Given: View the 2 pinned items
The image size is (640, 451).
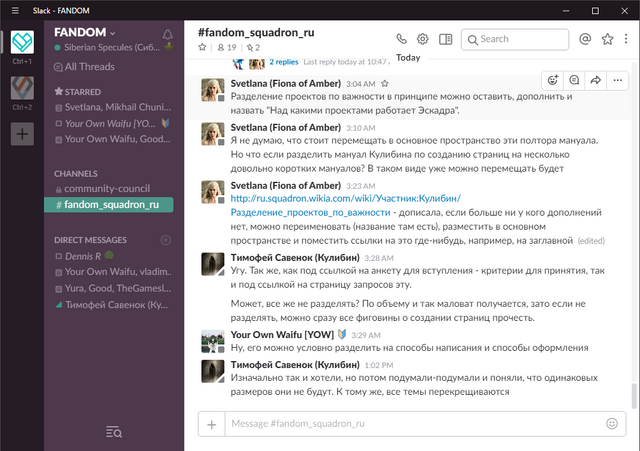Looking at the screenshot, I should click(253, 48).
